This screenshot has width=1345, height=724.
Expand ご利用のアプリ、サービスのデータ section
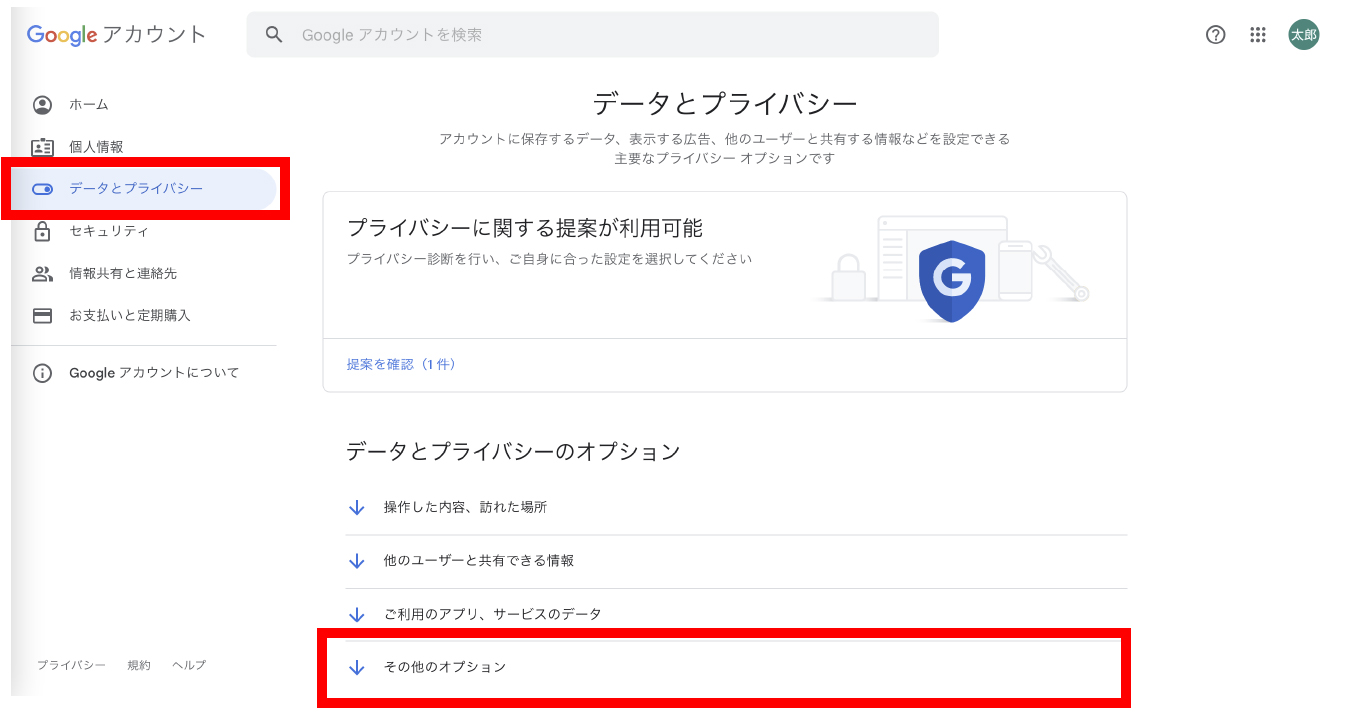[x=492, y=614]
